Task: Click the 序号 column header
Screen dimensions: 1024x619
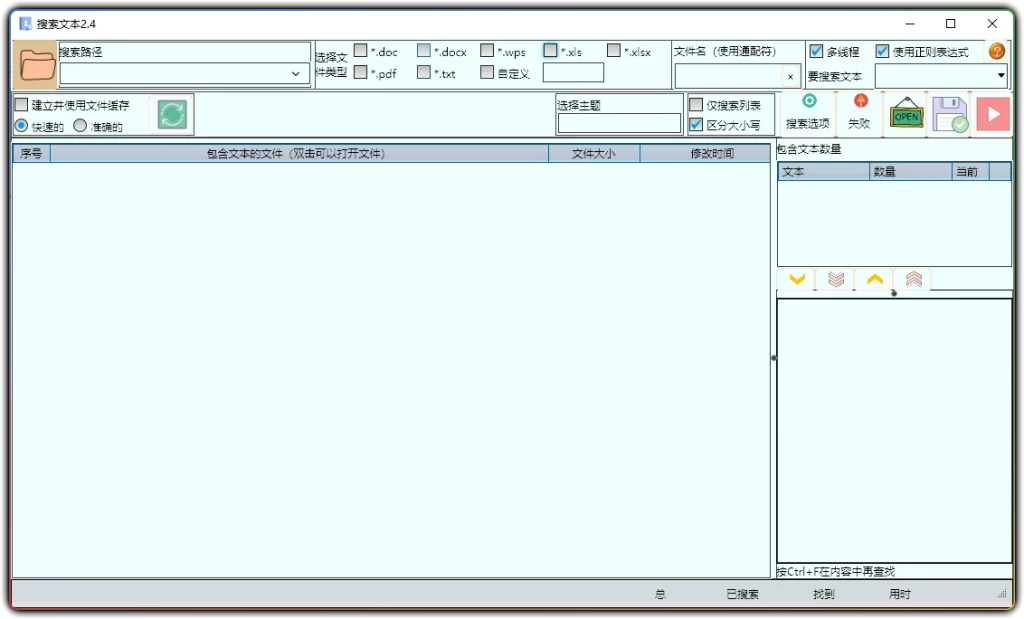Action: tap(31, 153)
